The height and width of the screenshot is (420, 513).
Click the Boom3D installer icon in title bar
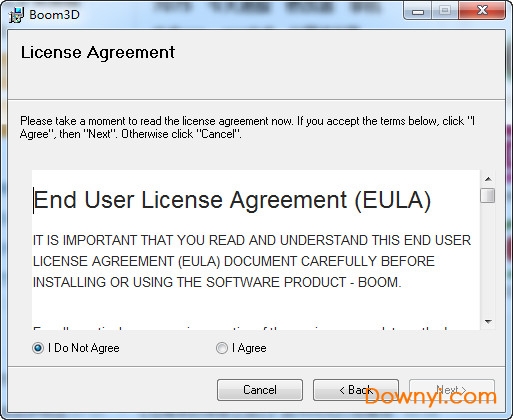[x=16, y=15]
